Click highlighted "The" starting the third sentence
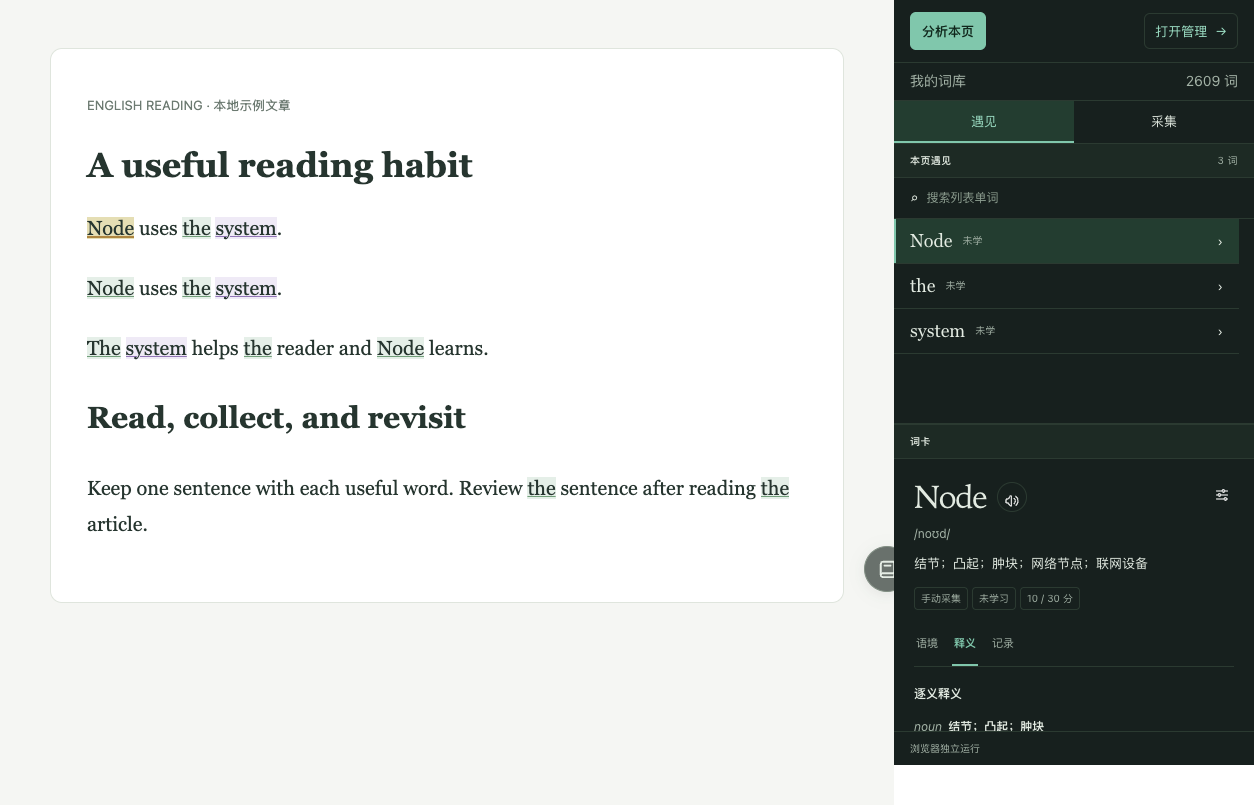The image size is (1254, 805). coord(104,348)
